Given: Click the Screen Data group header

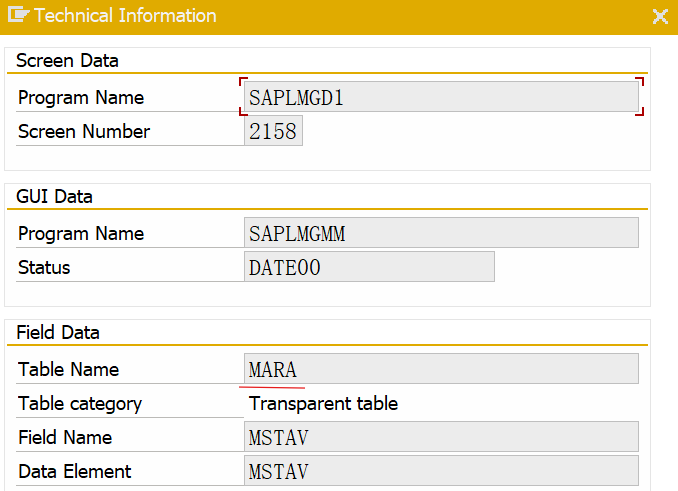Looking at the screenshot, I should (x=67, y=61).
